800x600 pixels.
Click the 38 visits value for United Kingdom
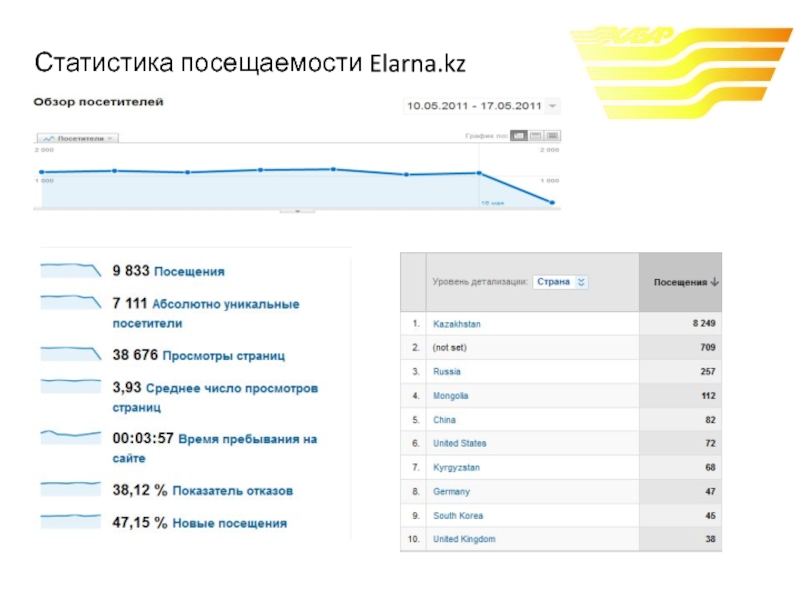pyautogui.click(x=710, y=539)
